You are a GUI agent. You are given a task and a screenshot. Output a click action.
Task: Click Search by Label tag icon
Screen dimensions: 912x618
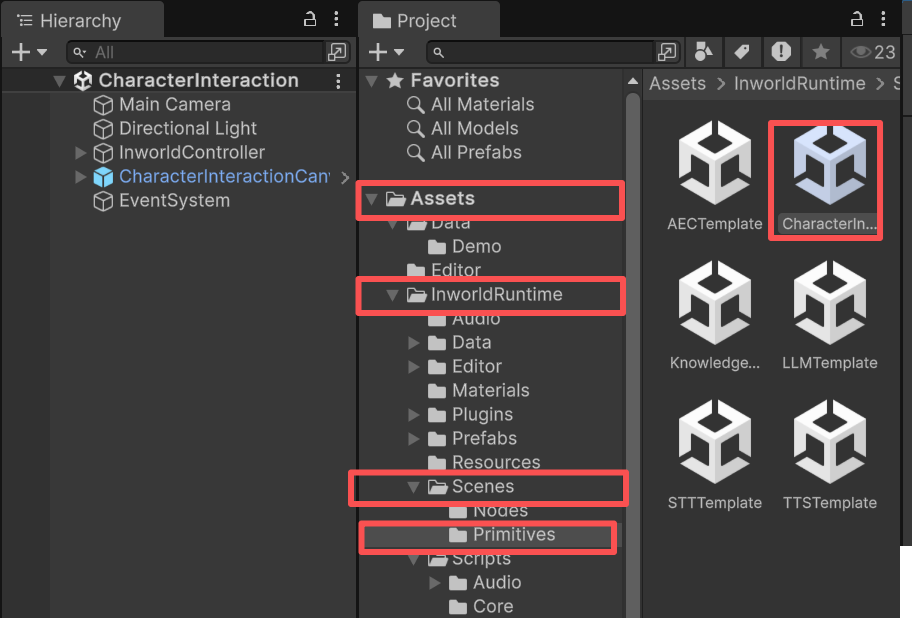click(x=742, y=52)
